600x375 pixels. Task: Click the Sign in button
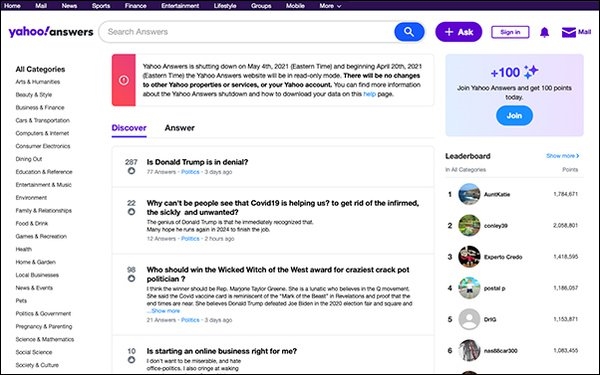[510, 32]
